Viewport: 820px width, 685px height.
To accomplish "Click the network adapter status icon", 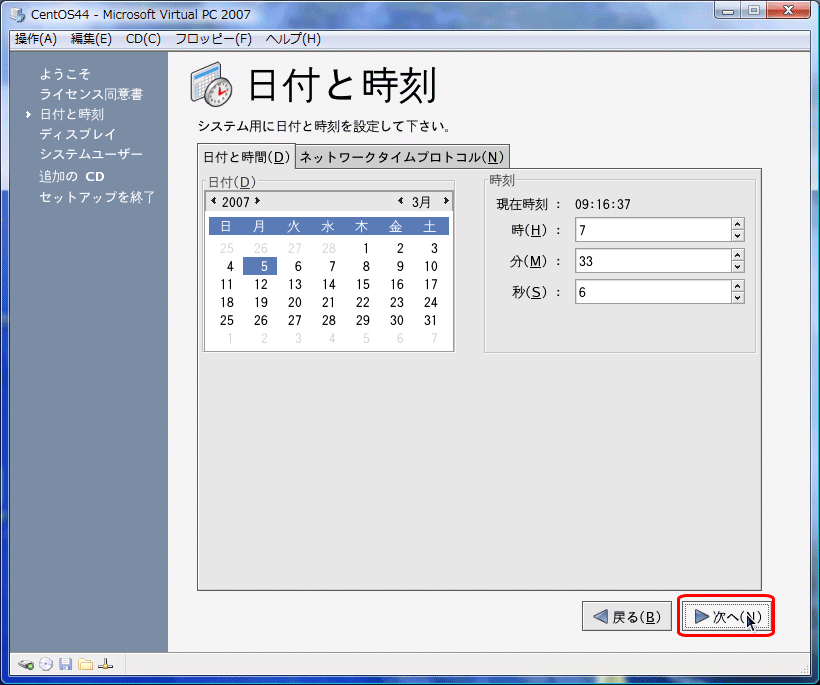I will (106, 665).
